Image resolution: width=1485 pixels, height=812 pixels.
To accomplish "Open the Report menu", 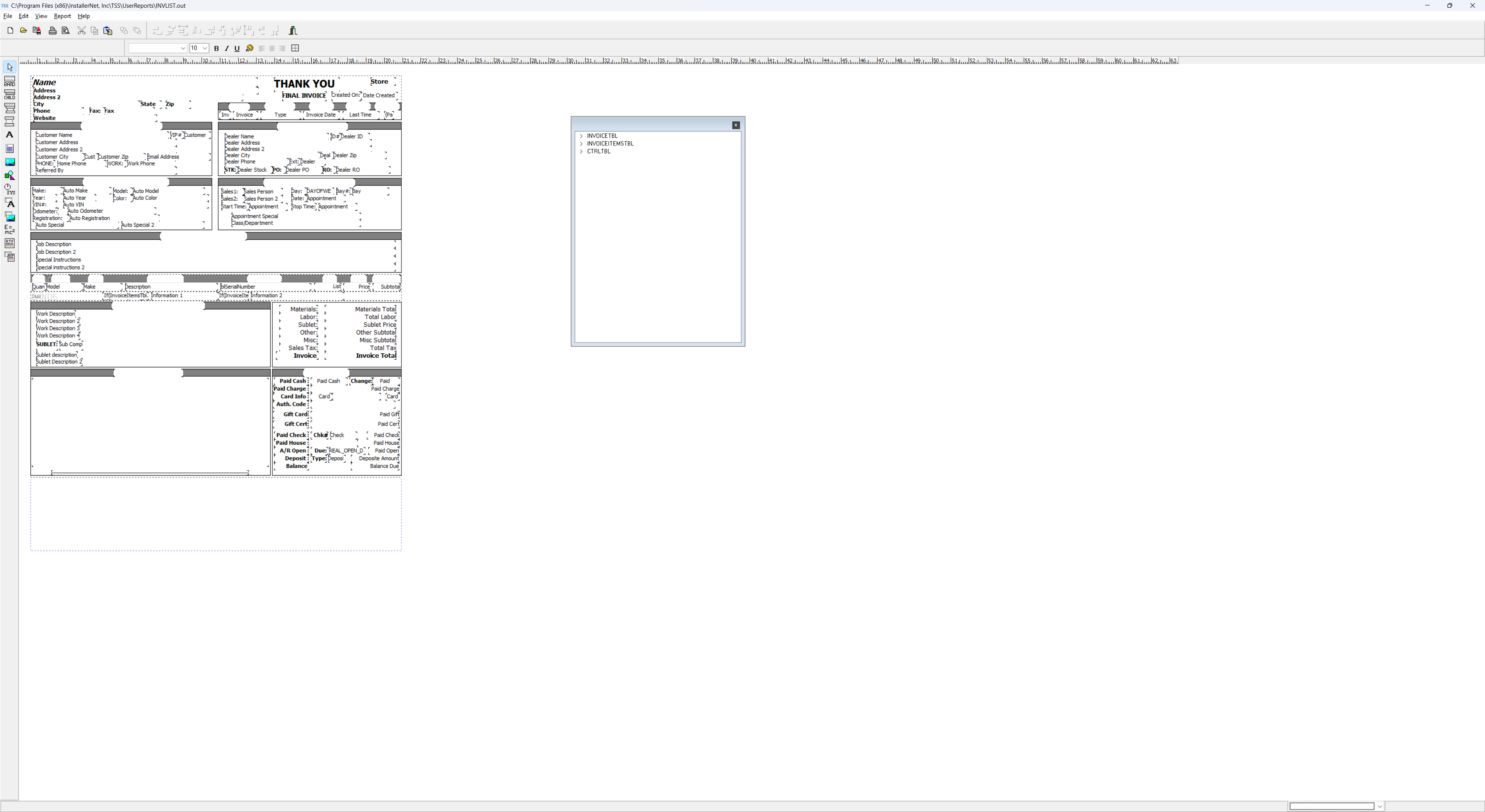I will tap(62, 16).
